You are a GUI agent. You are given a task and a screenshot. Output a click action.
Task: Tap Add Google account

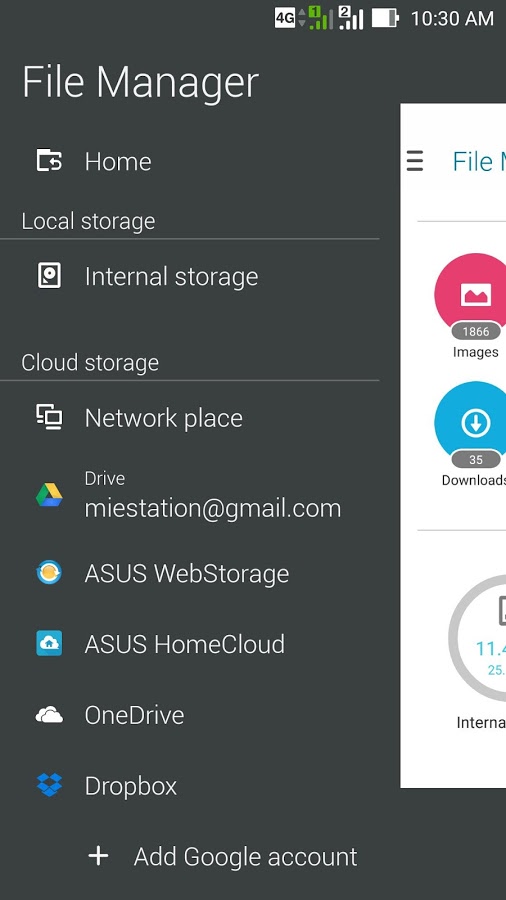(246, 857)
